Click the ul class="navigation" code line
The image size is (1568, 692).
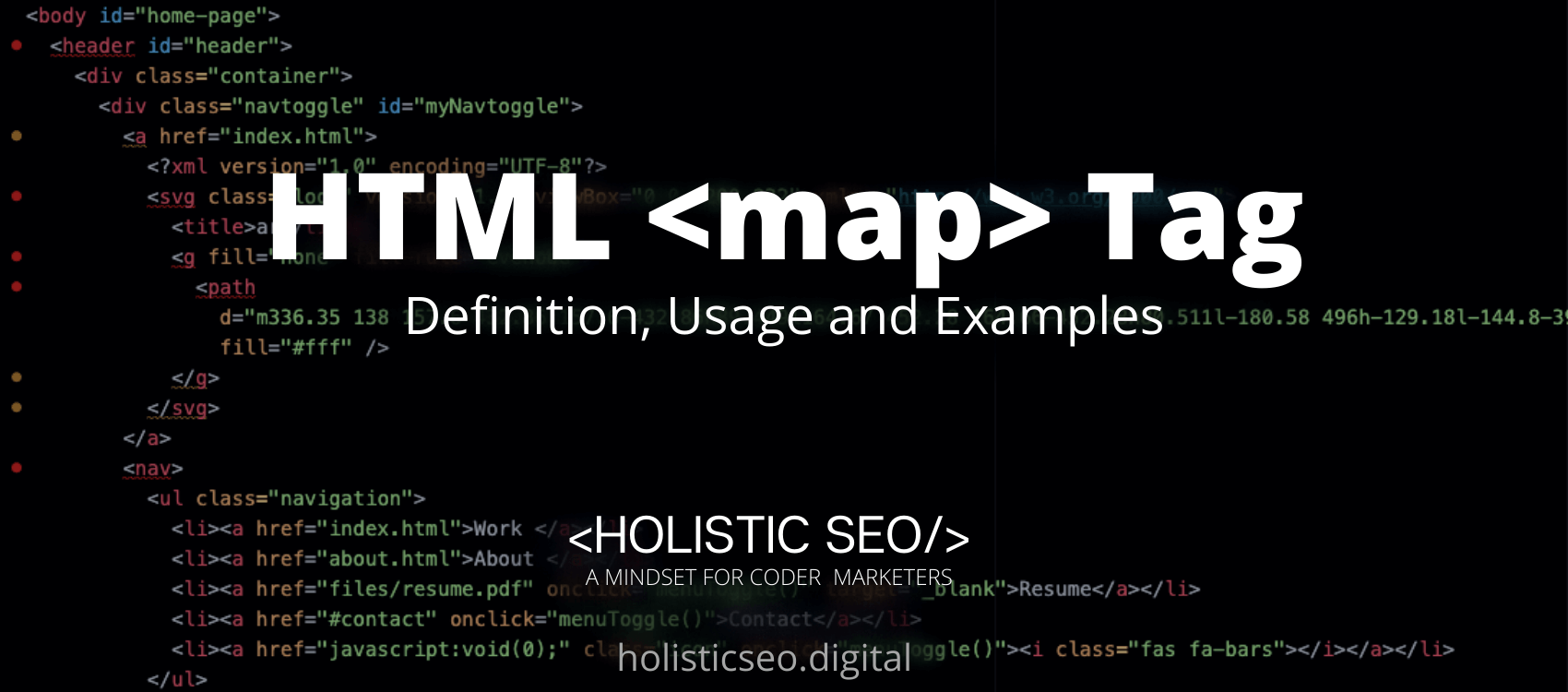point(286,498)
